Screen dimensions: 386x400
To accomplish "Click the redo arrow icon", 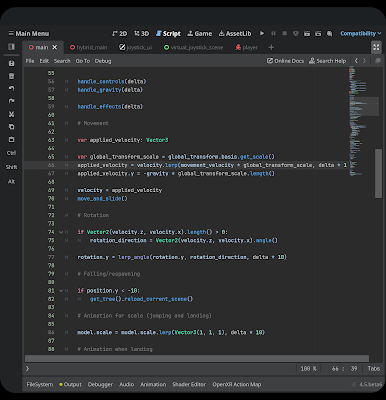I will click(11, 101).
